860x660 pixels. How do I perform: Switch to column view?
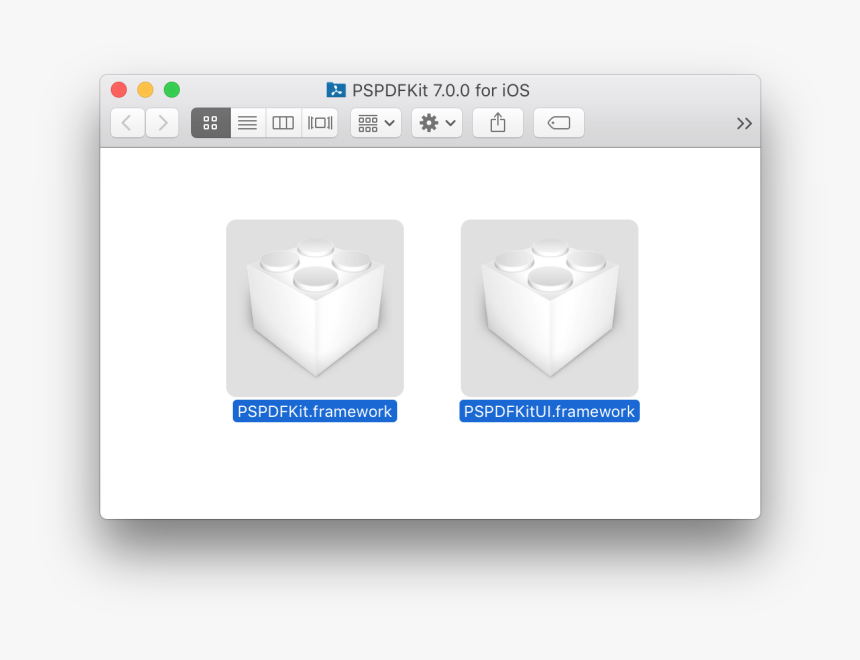point(282,122)
